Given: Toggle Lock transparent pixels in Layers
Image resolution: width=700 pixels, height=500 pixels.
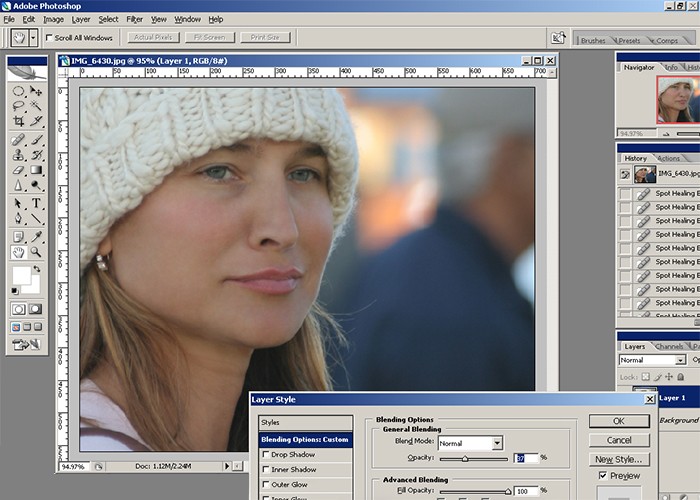Looking at the screenshot, I should (646, 377).
